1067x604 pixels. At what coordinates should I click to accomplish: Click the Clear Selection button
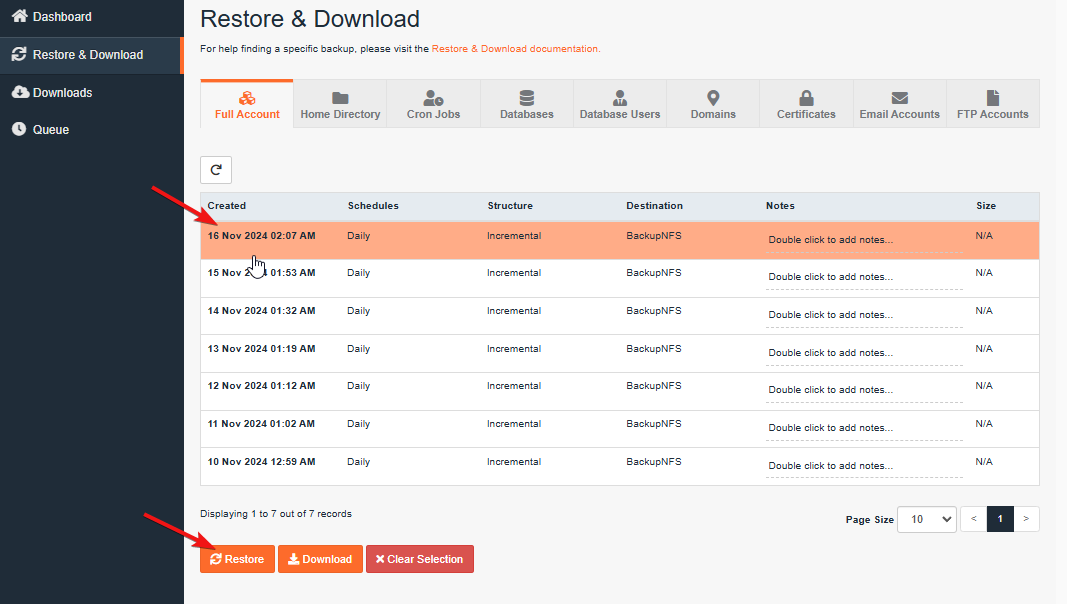419,559
